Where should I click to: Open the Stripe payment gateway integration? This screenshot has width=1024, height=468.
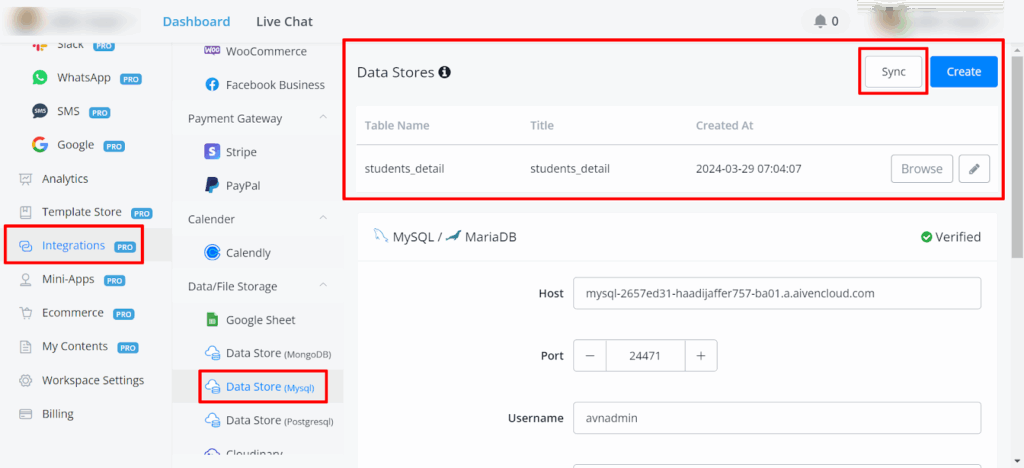241,152
